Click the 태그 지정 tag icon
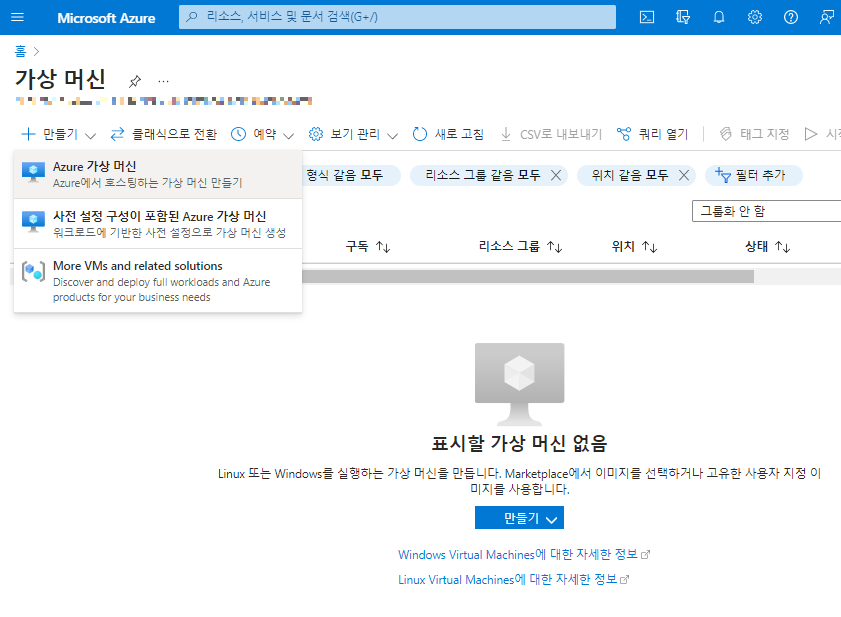 click(725, 134)
